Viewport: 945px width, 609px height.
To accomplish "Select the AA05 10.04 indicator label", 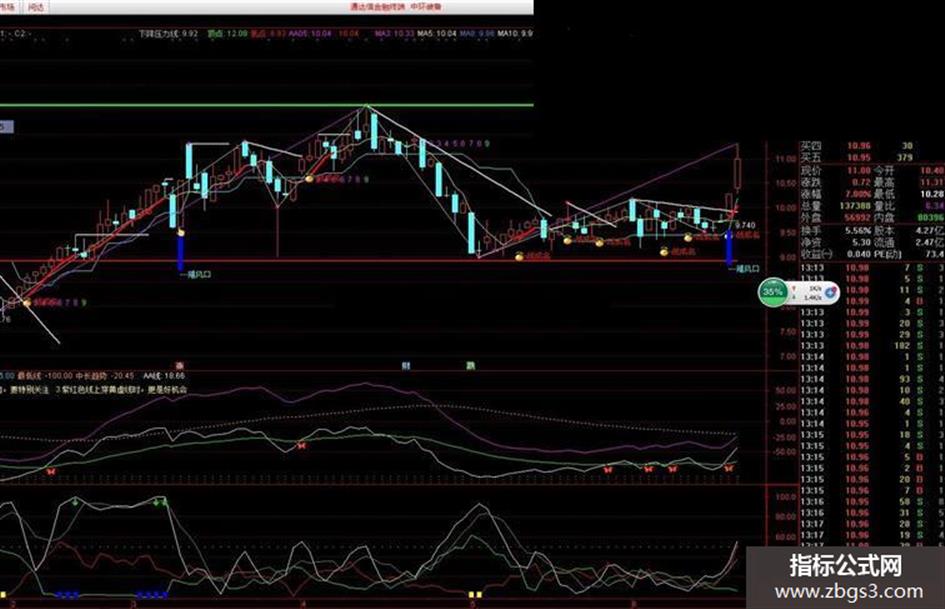I will pos(310,34).
